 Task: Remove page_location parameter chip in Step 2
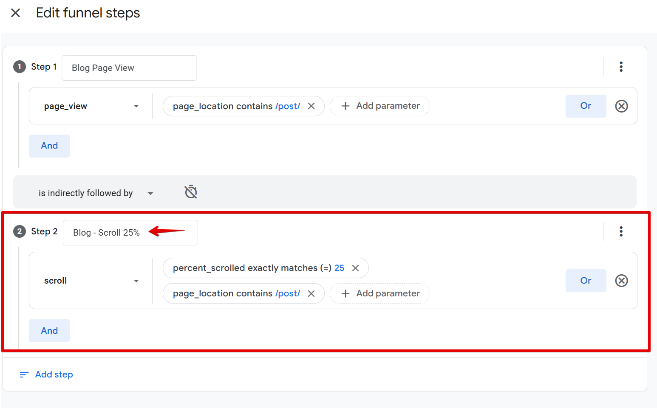click(311, 293)
